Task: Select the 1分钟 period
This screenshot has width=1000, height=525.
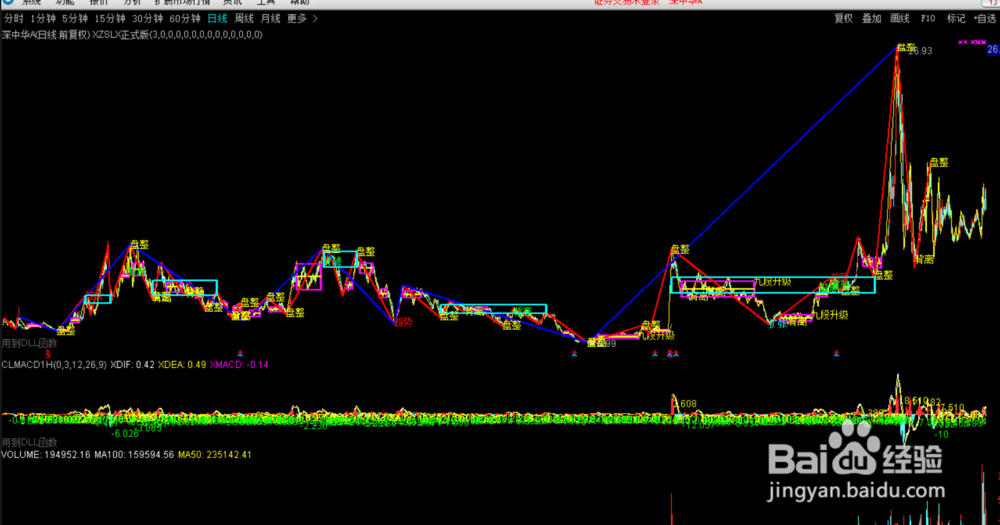Action: (x=43, y=18)
